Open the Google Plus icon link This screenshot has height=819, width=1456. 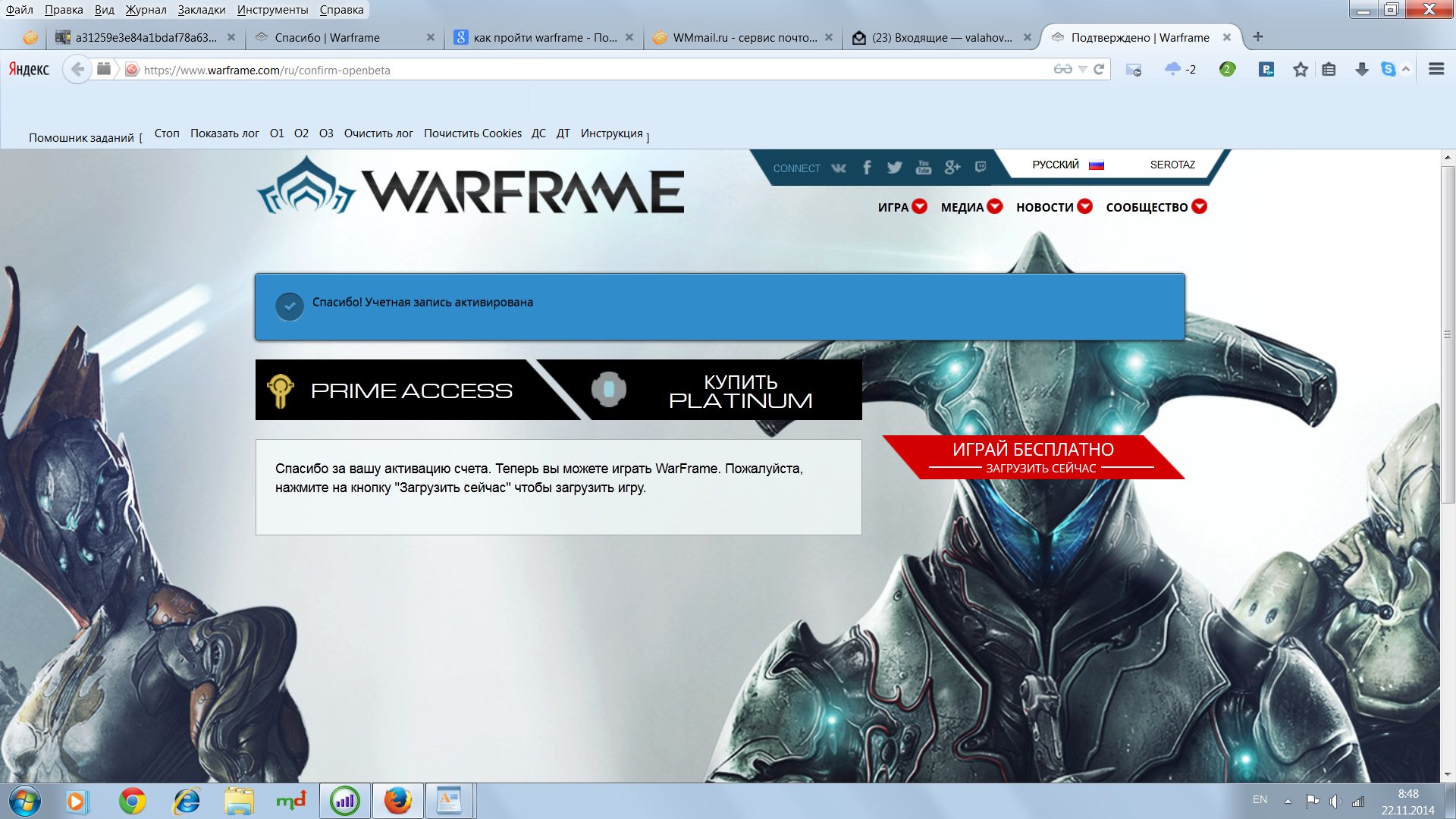click(952, 168)
